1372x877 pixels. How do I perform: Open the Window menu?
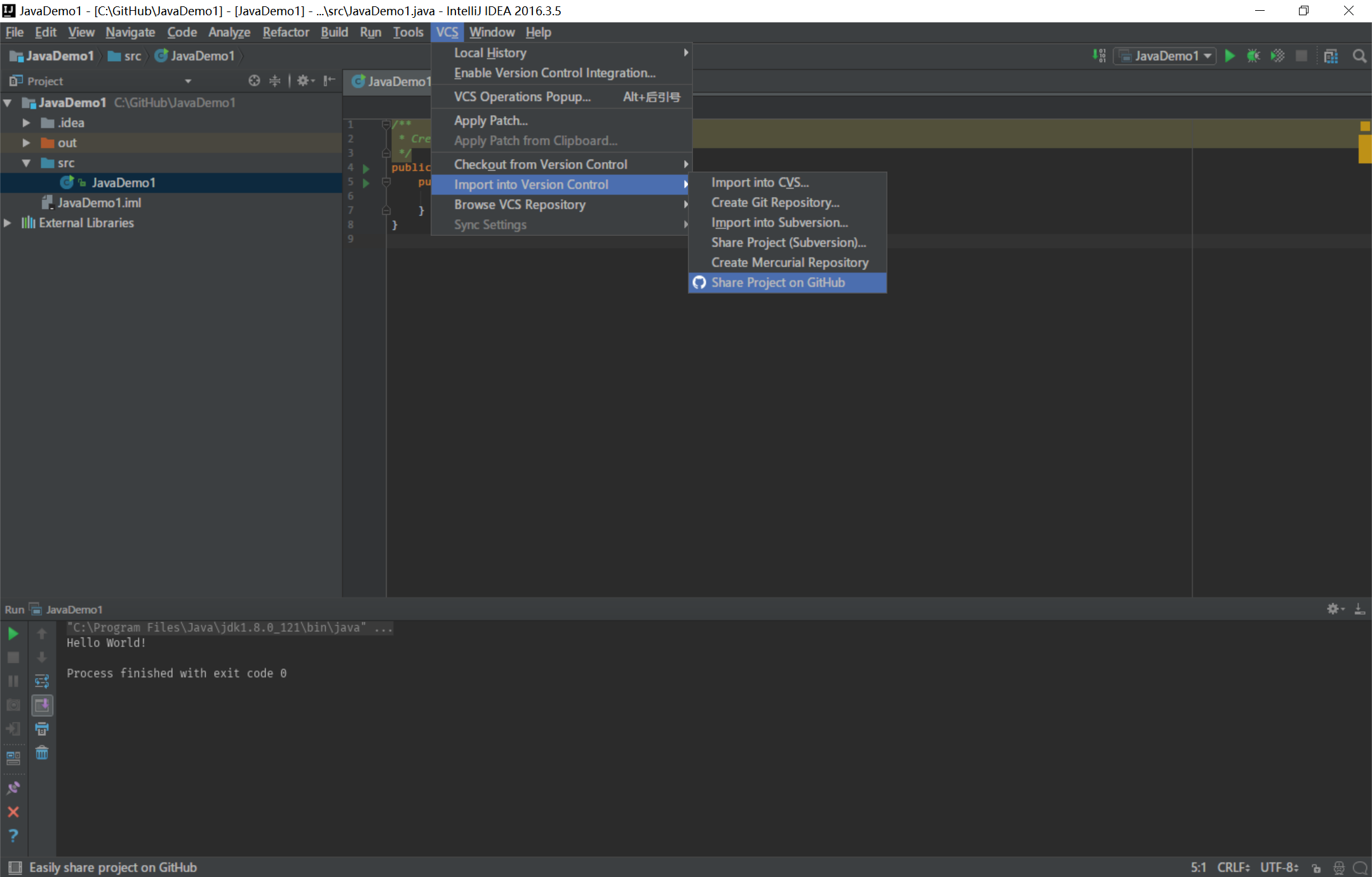pyautogui.click(x=492, y=32)
